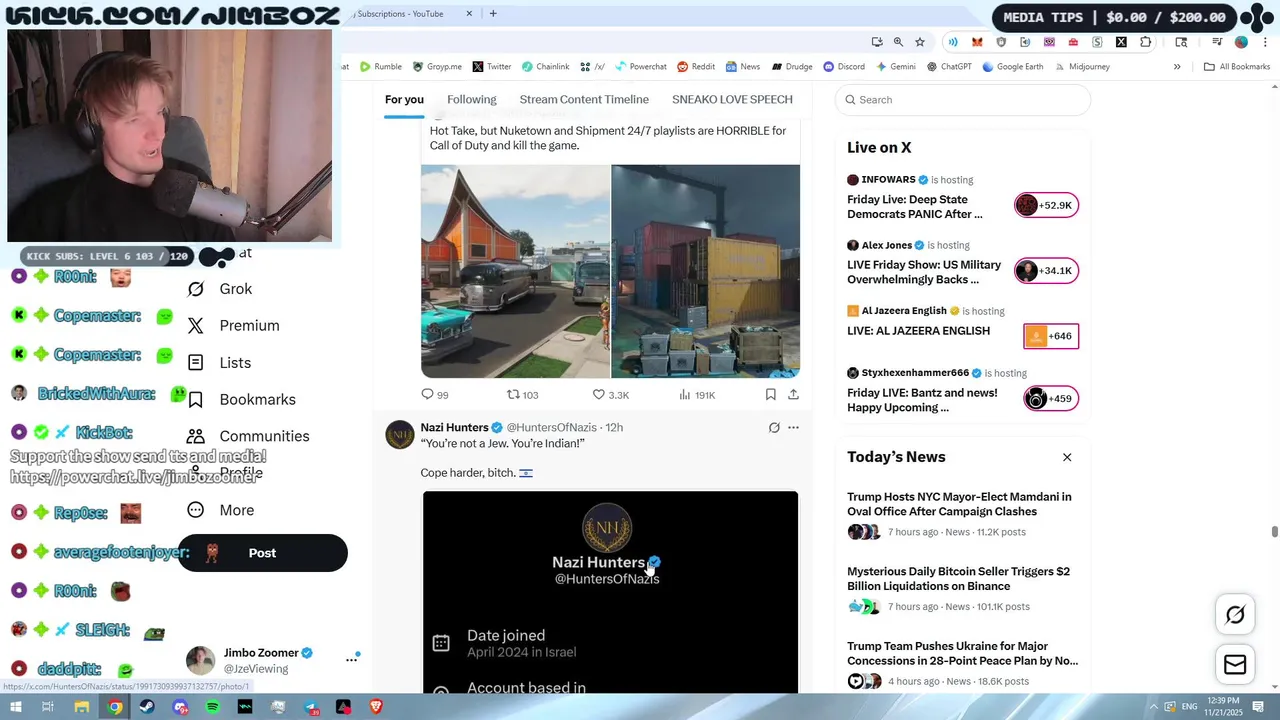
Task: Join Alex Jones live with +34.1K listeners
Action: coord(1046,270)
